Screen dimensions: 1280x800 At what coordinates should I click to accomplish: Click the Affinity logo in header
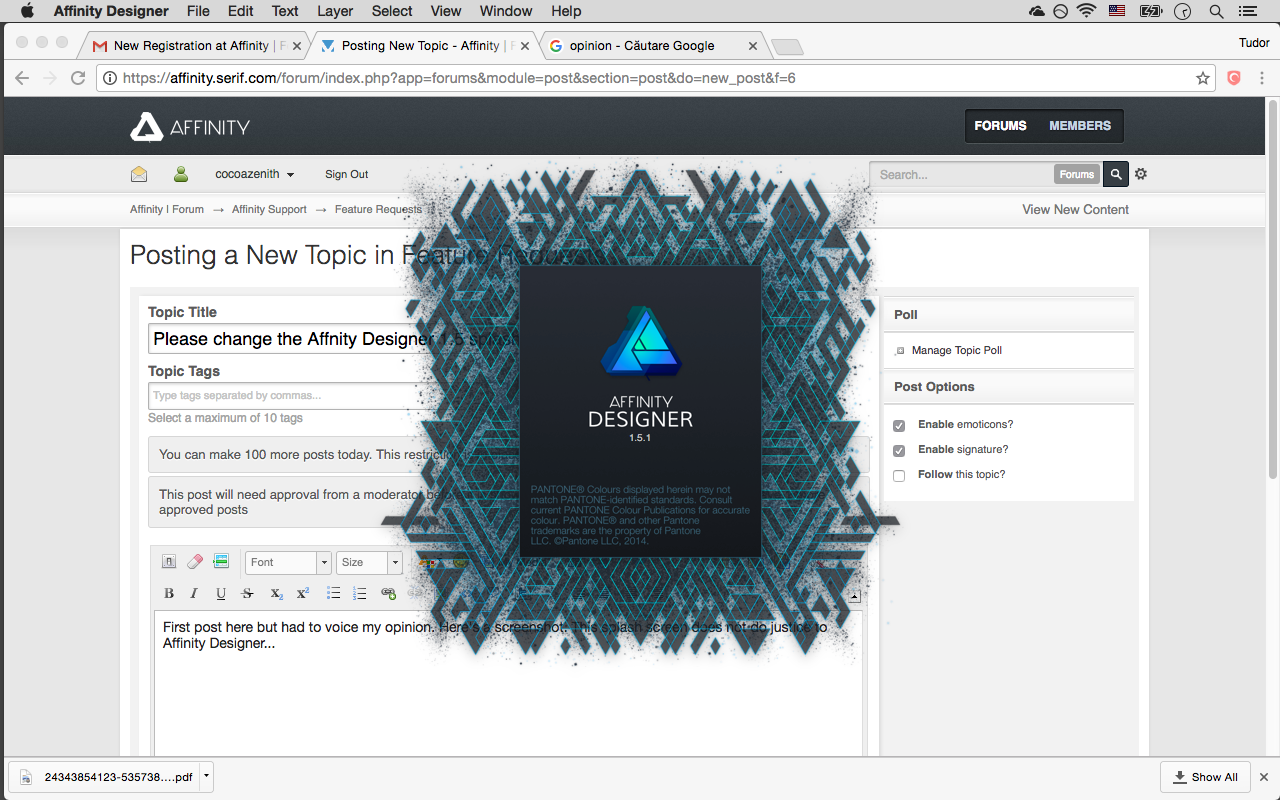point(190,126)
